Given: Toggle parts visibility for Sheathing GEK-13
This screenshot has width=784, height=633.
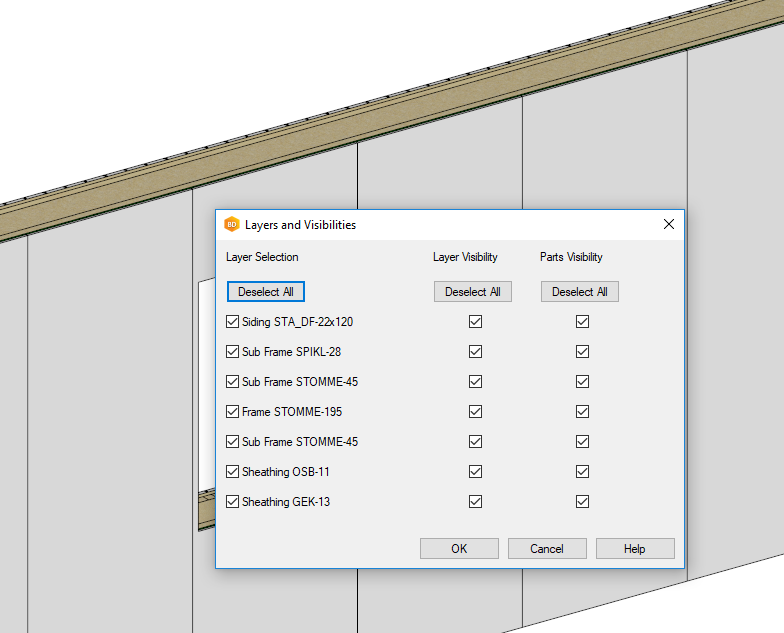Looking at the screenshot, I should pyautogui.click(x=582, y=502).
